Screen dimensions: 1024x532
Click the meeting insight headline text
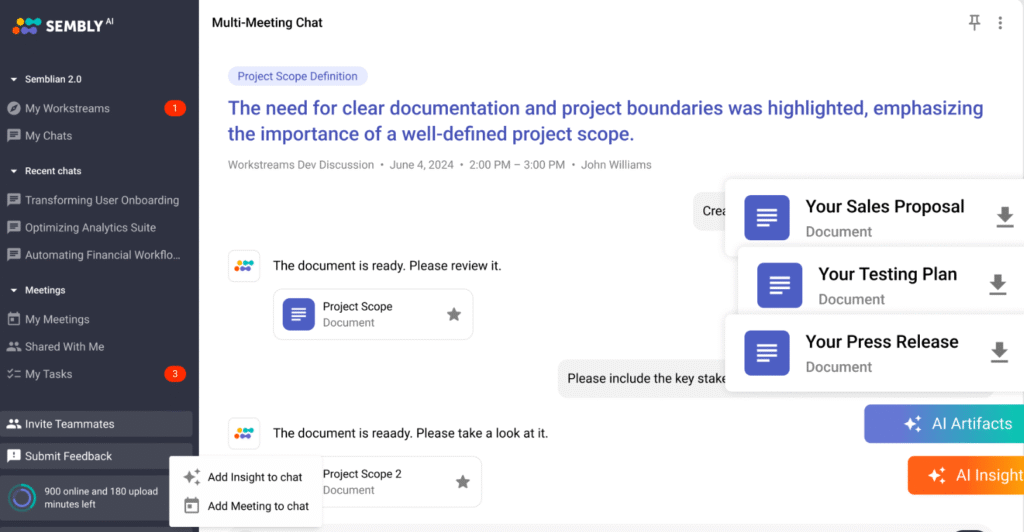[x=605, y=121]
